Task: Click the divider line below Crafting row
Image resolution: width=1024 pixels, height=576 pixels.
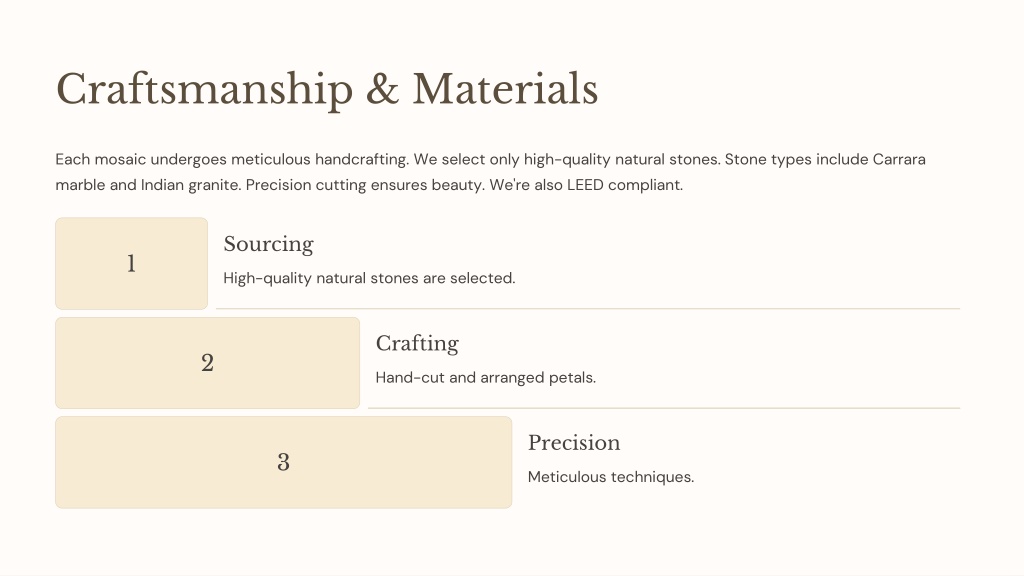Action: point(664,408)
